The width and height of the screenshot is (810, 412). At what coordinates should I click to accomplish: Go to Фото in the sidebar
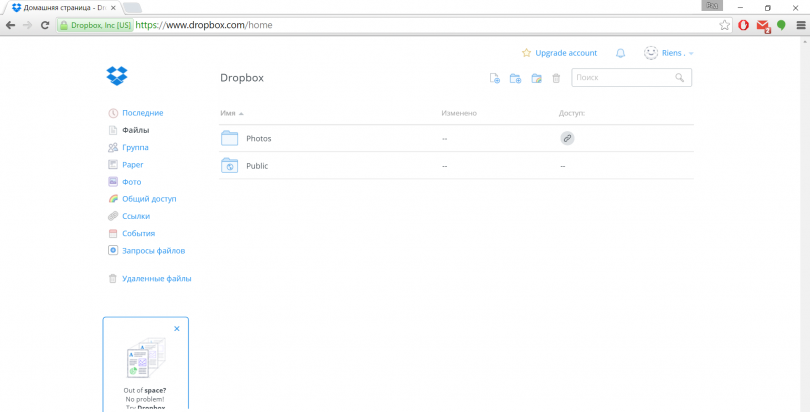[131, 182]
